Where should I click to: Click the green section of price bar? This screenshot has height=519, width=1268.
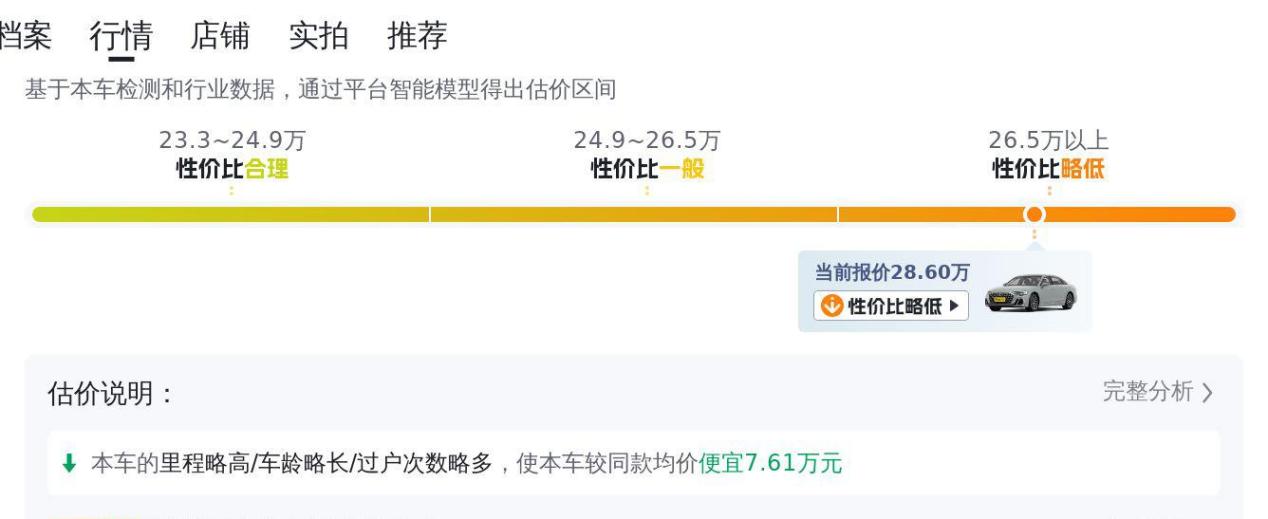[x=231, y=214]
